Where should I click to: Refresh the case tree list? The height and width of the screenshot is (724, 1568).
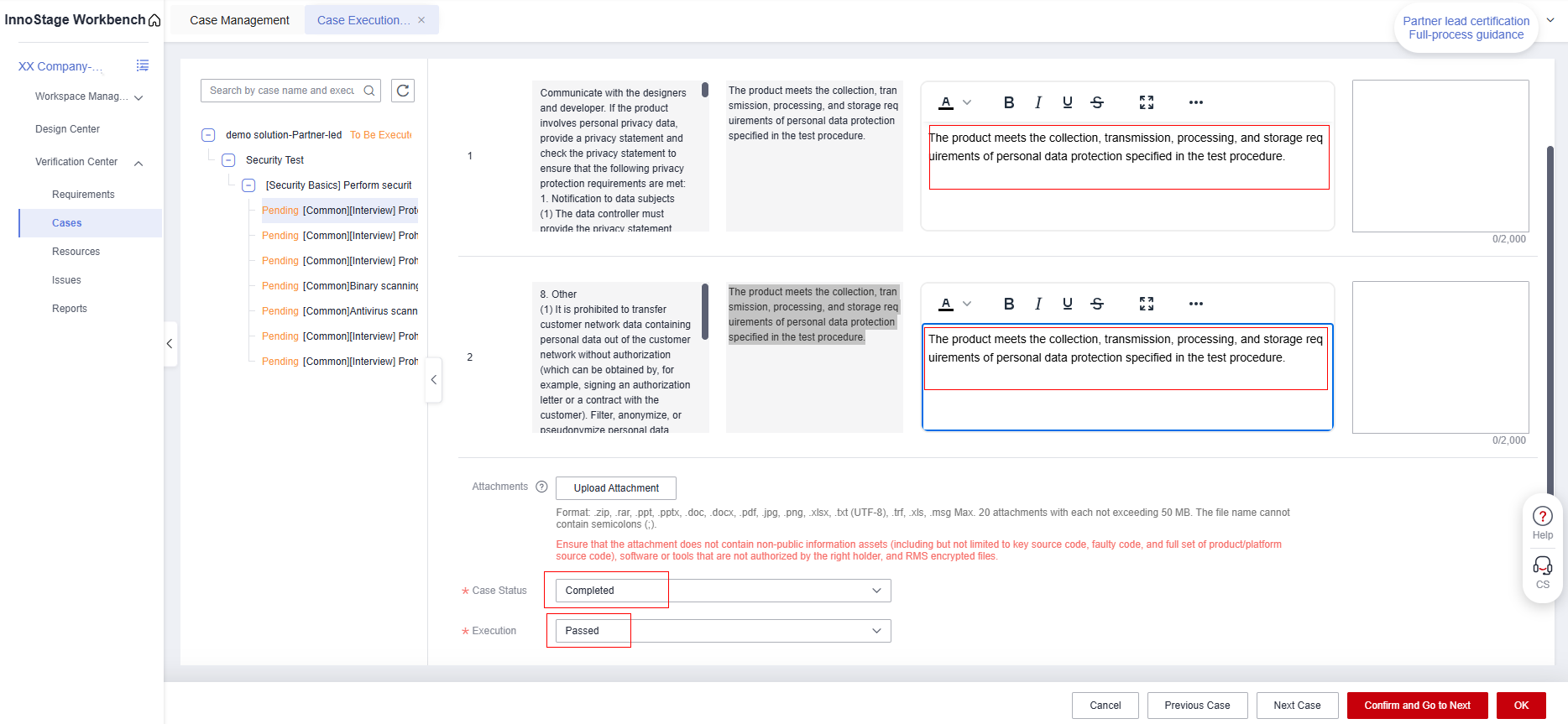click(403, 91)
